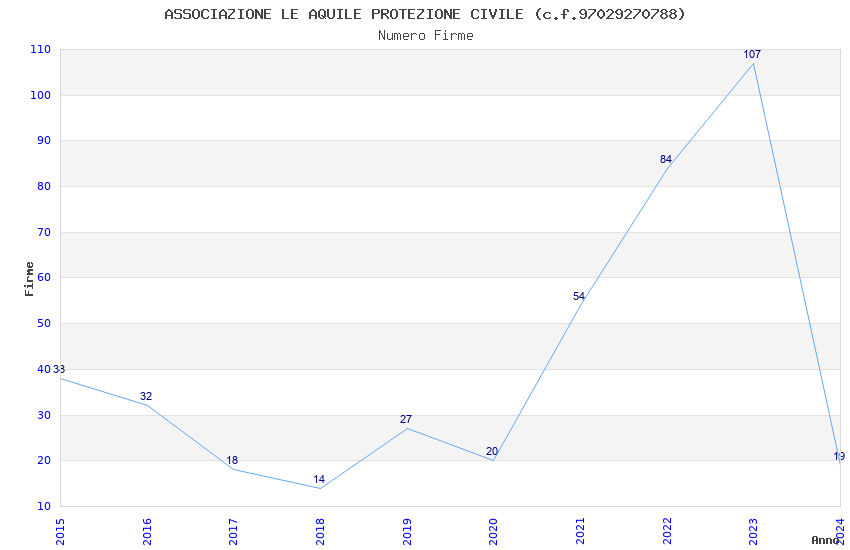Click the y-axis value 10
The image size is (850, 550).
tap(44, 507)
